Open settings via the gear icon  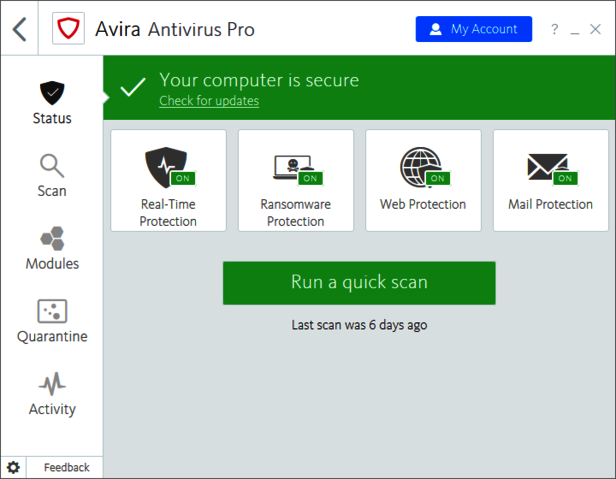(13, 467)
